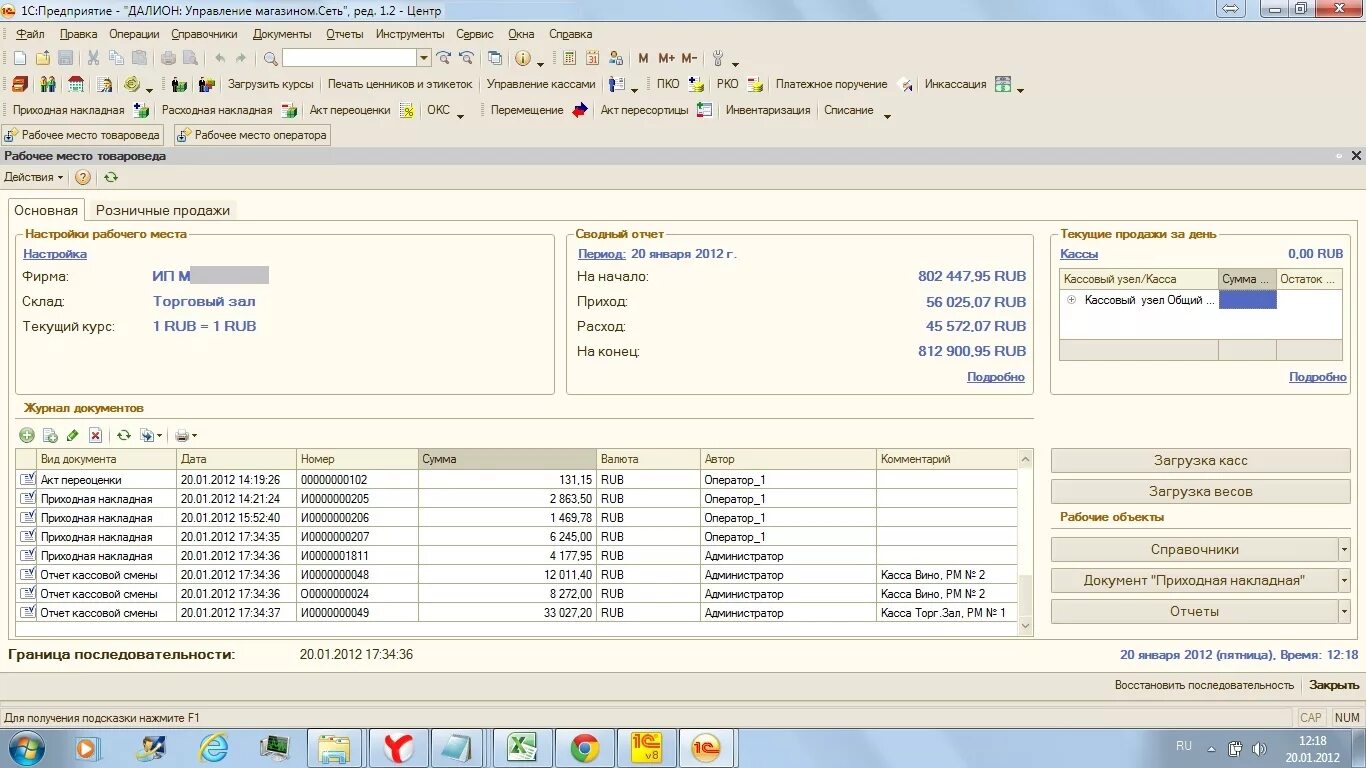Click Печать ценников и этикеток
Screen dimensions: 1366x768
coord(400,84)
